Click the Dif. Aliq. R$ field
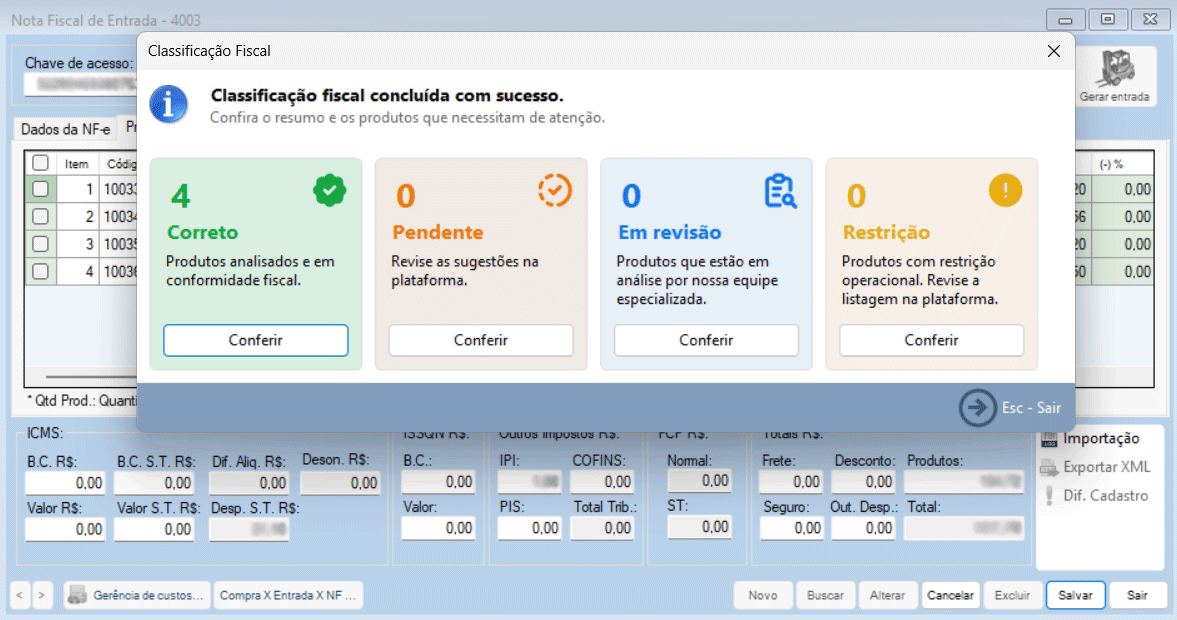 tap(249, 483)
